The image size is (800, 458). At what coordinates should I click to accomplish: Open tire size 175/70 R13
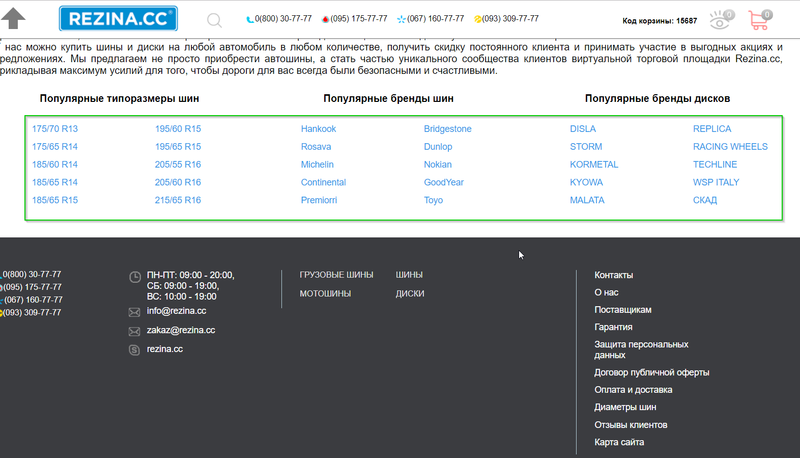(55, 129)
